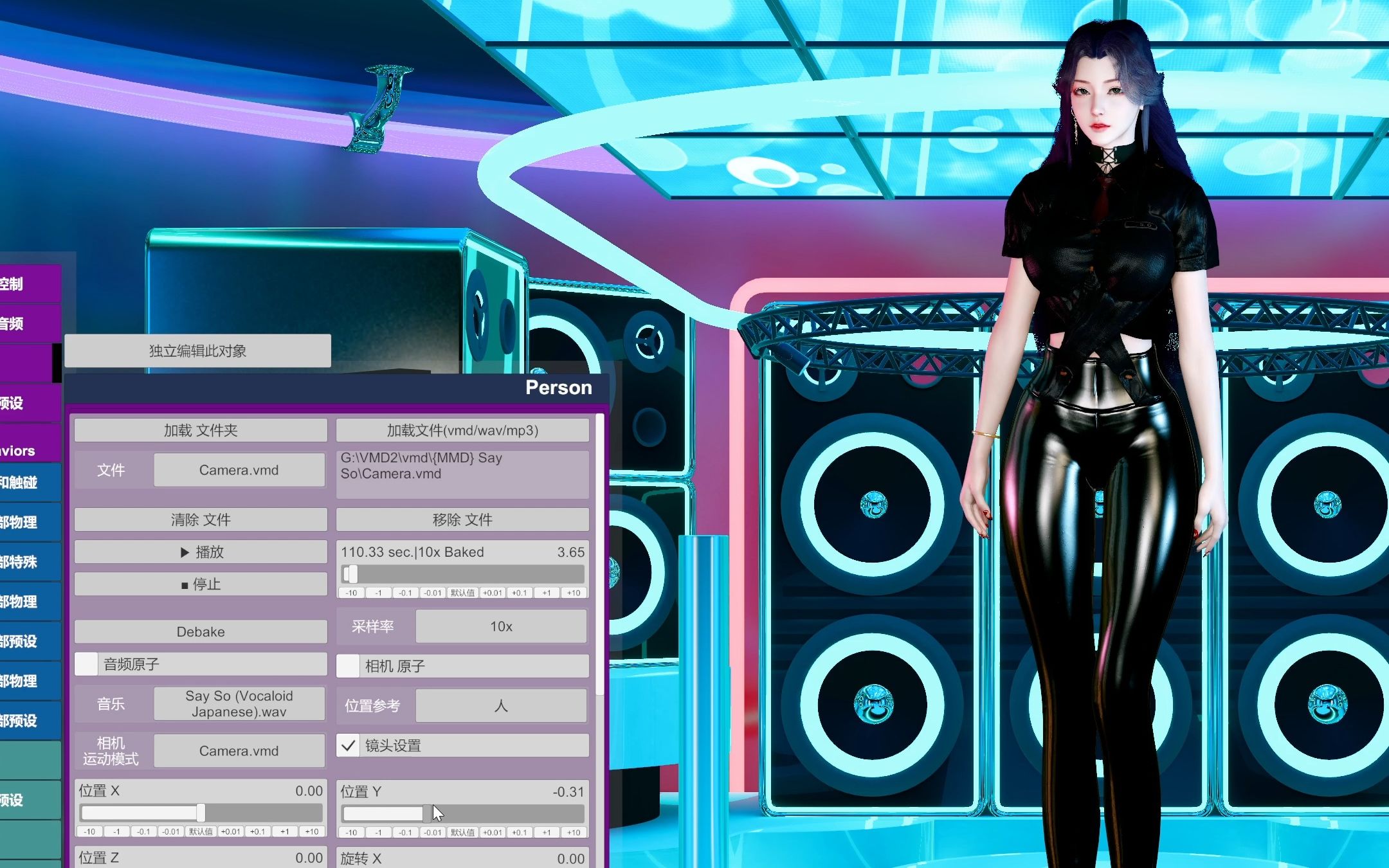Click -0.01 step under 位置 X
Viewport: 1389px width, 868px height.
170,831
